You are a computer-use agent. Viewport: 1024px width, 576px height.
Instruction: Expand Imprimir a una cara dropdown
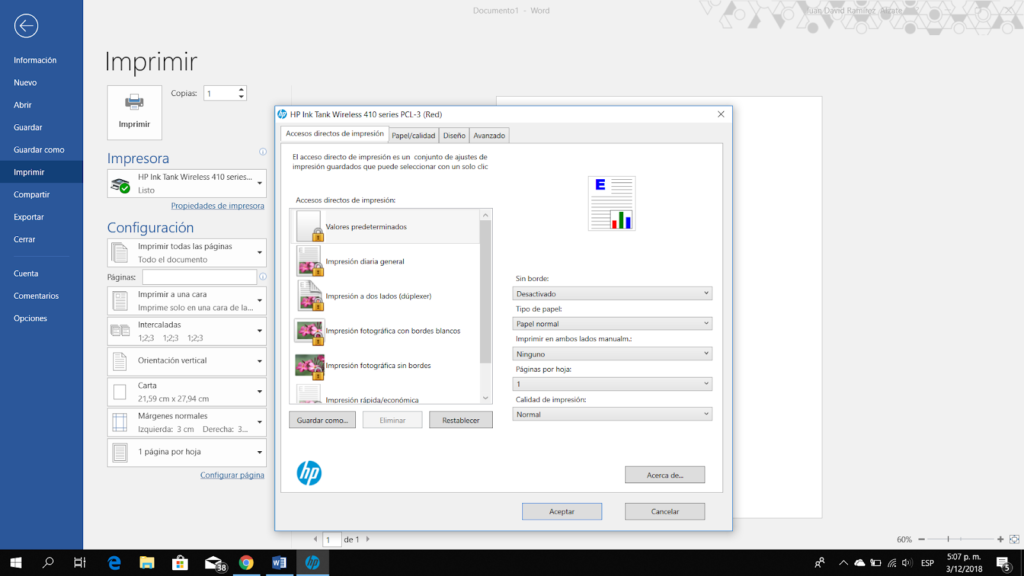(187, 301)
